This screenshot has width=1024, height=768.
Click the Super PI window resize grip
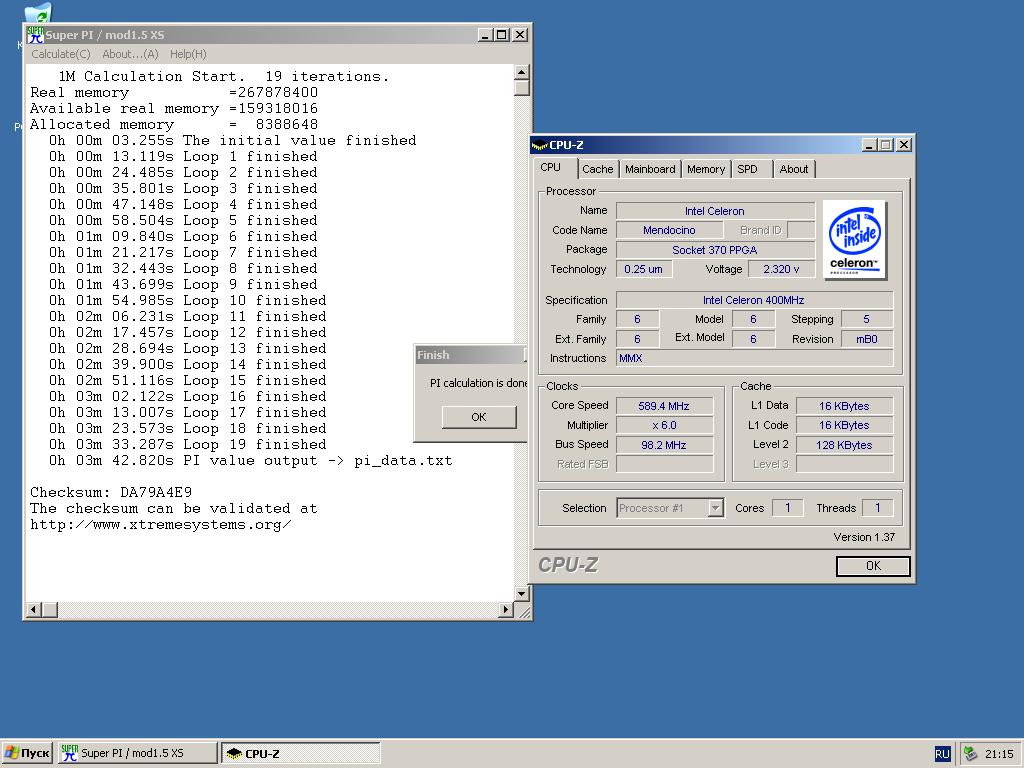coord(523,611)
